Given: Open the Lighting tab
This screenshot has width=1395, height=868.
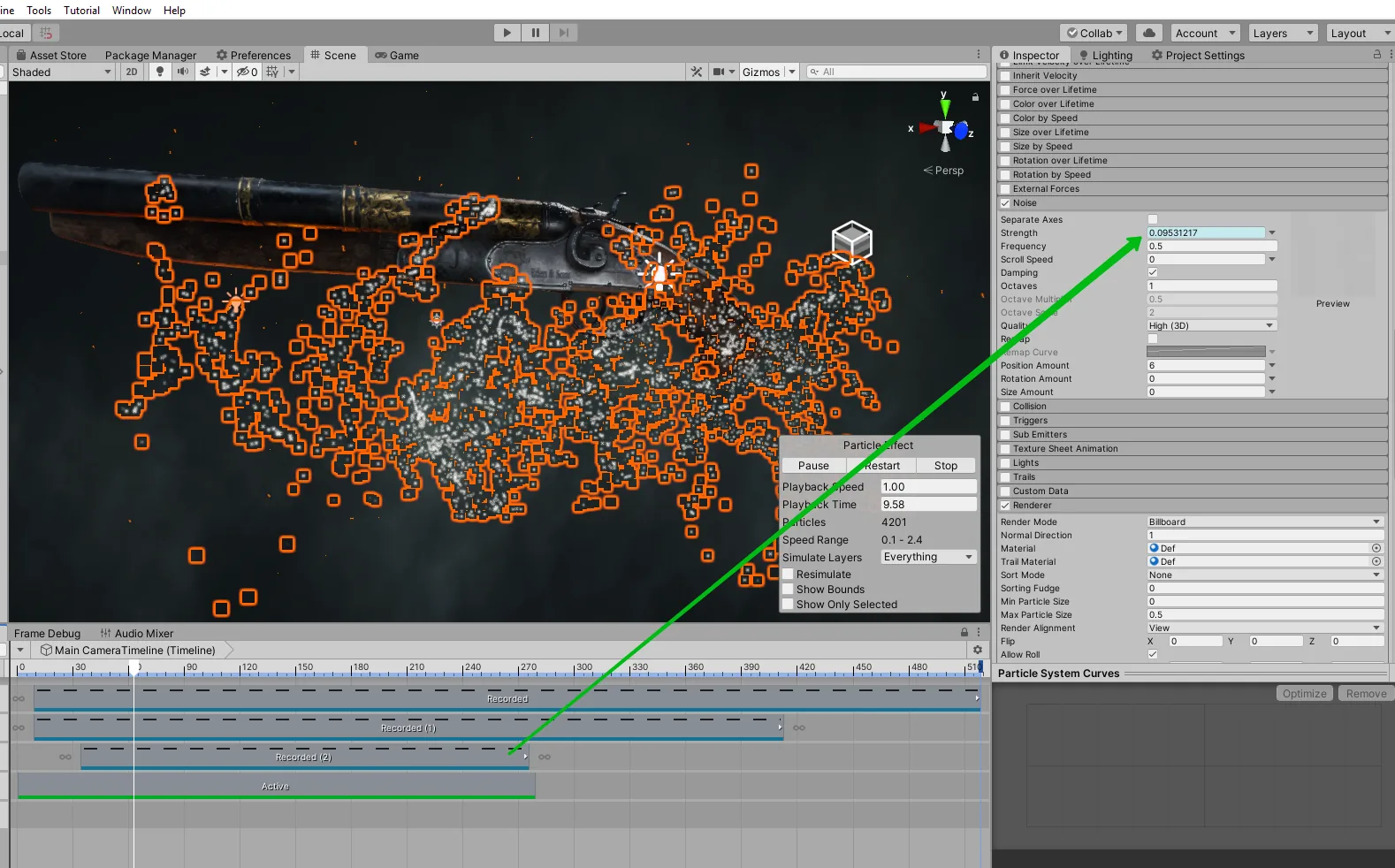Looking at the screenshot, I should coord(1105,55).
